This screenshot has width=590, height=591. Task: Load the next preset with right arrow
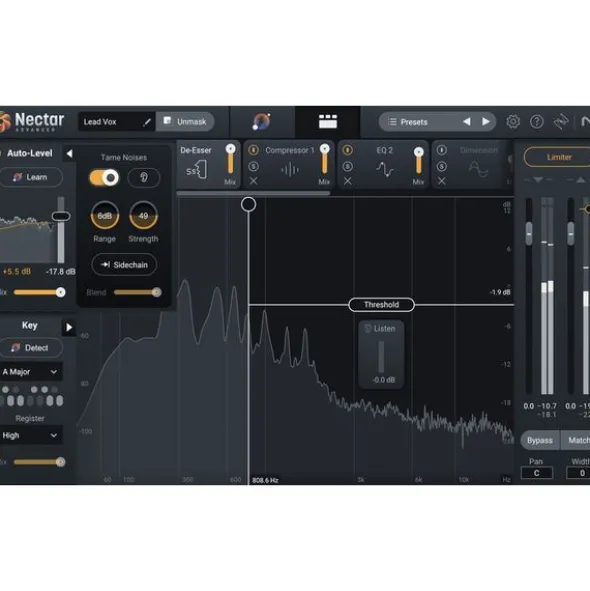coord(486,121)
